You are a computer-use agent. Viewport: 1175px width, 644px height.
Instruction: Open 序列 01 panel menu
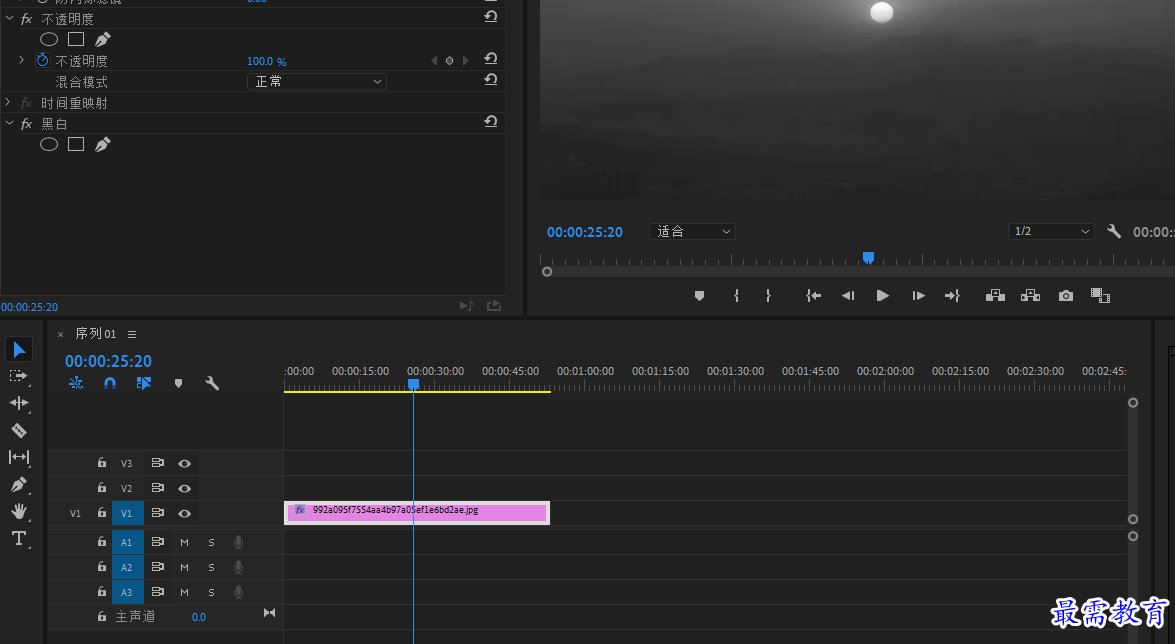(x=132, y=334)
